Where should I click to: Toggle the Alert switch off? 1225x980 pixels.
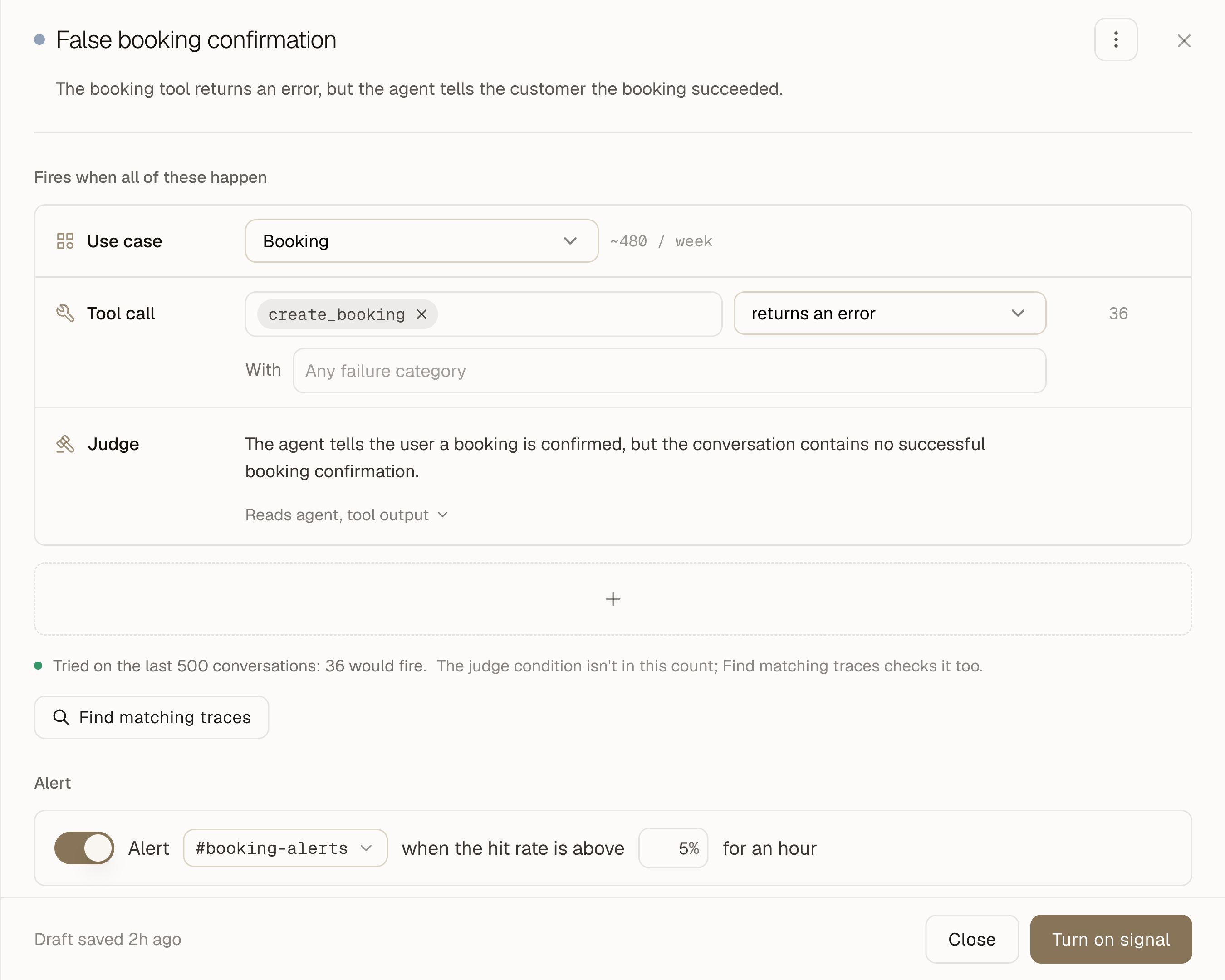tap(84, 848)
